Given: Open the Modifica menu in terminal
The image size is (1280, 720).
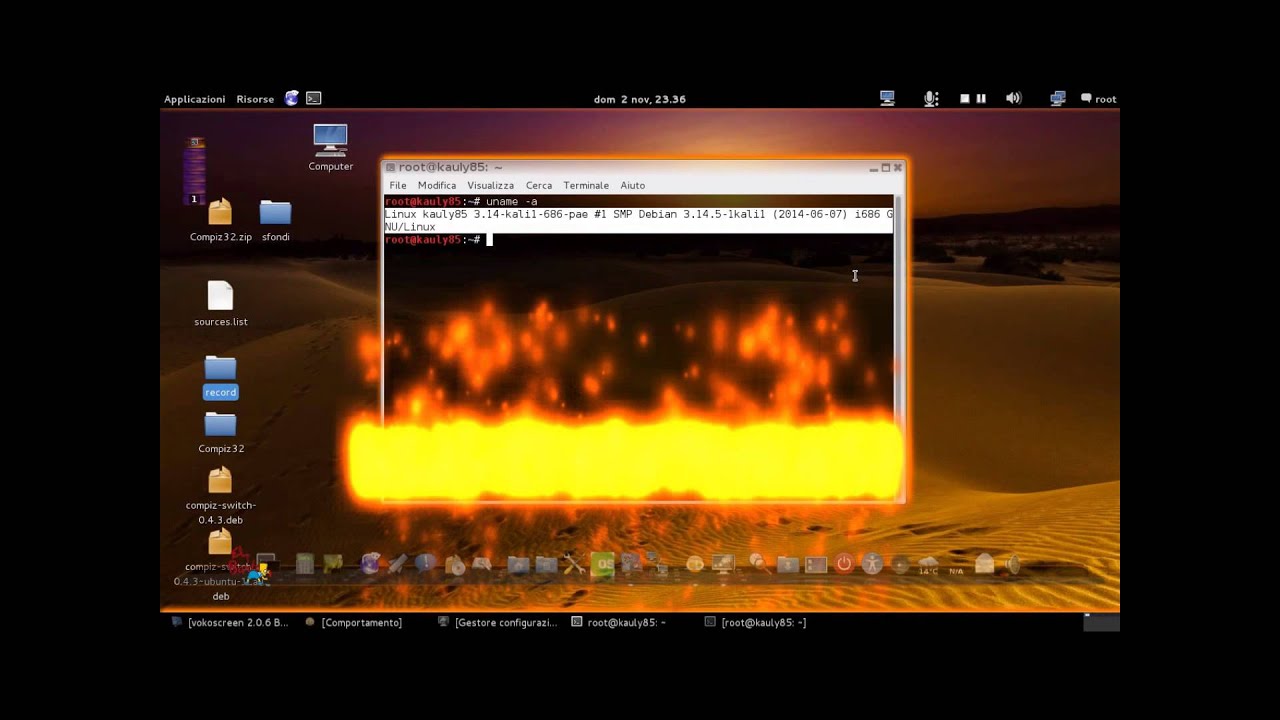Looking at the screenshot, I should [437, 185].
